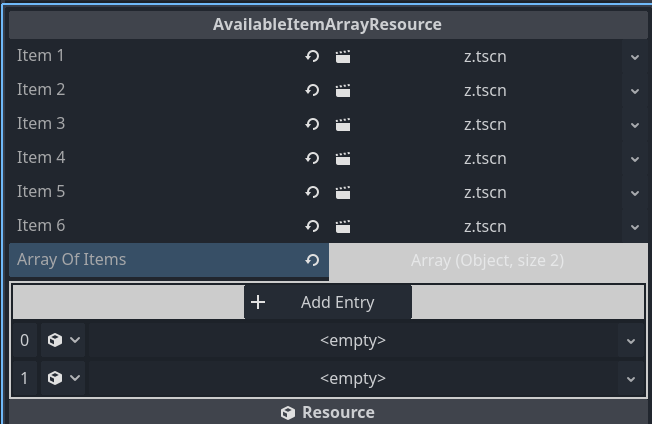Click the AvailableItemArrayResource header
This screenshot has width=652, height=424.
pos(328,25)
